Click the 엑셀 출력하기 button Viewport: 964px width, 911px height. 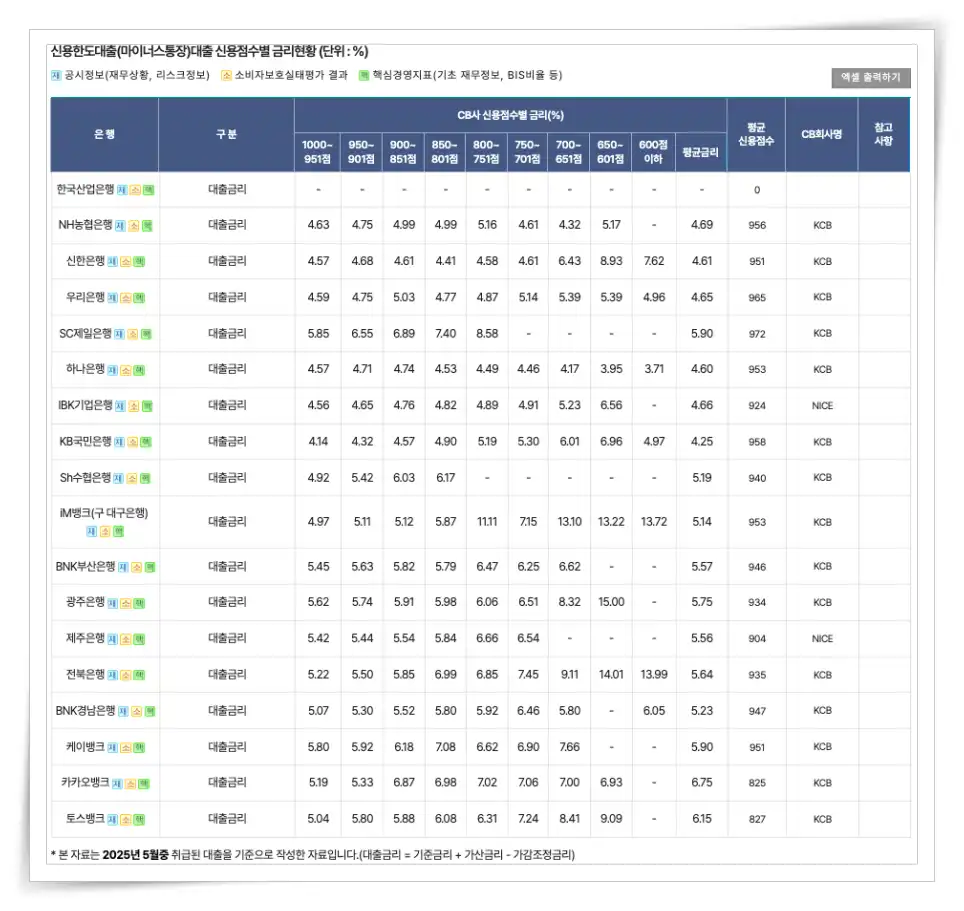click(871, 77)
